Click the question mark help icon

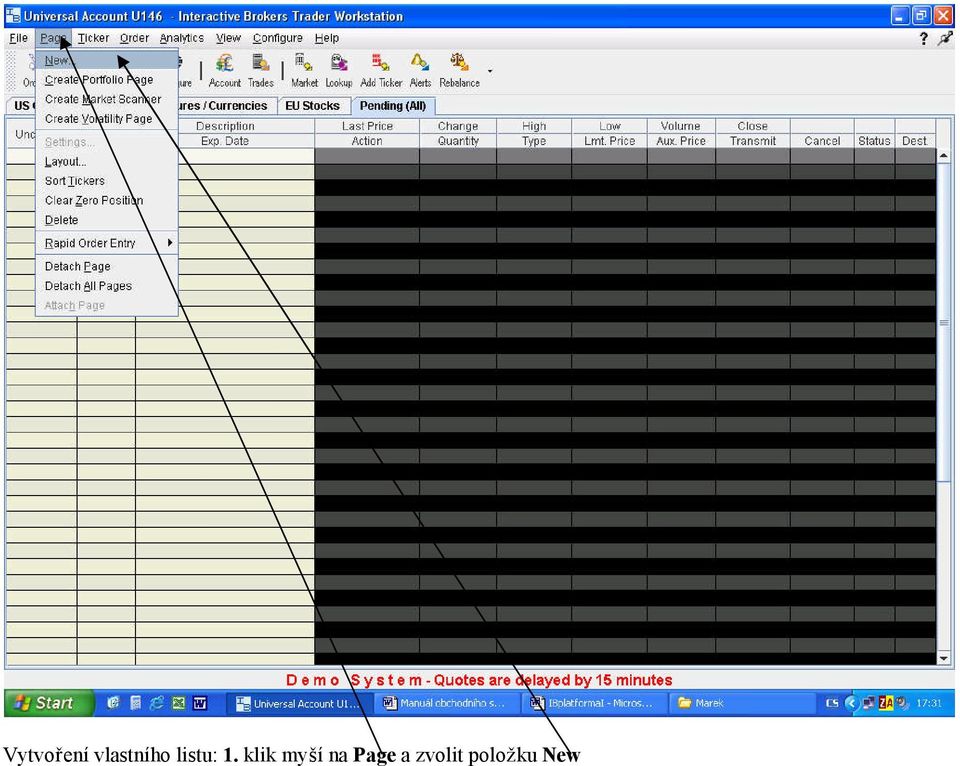[x=924, y=39]
